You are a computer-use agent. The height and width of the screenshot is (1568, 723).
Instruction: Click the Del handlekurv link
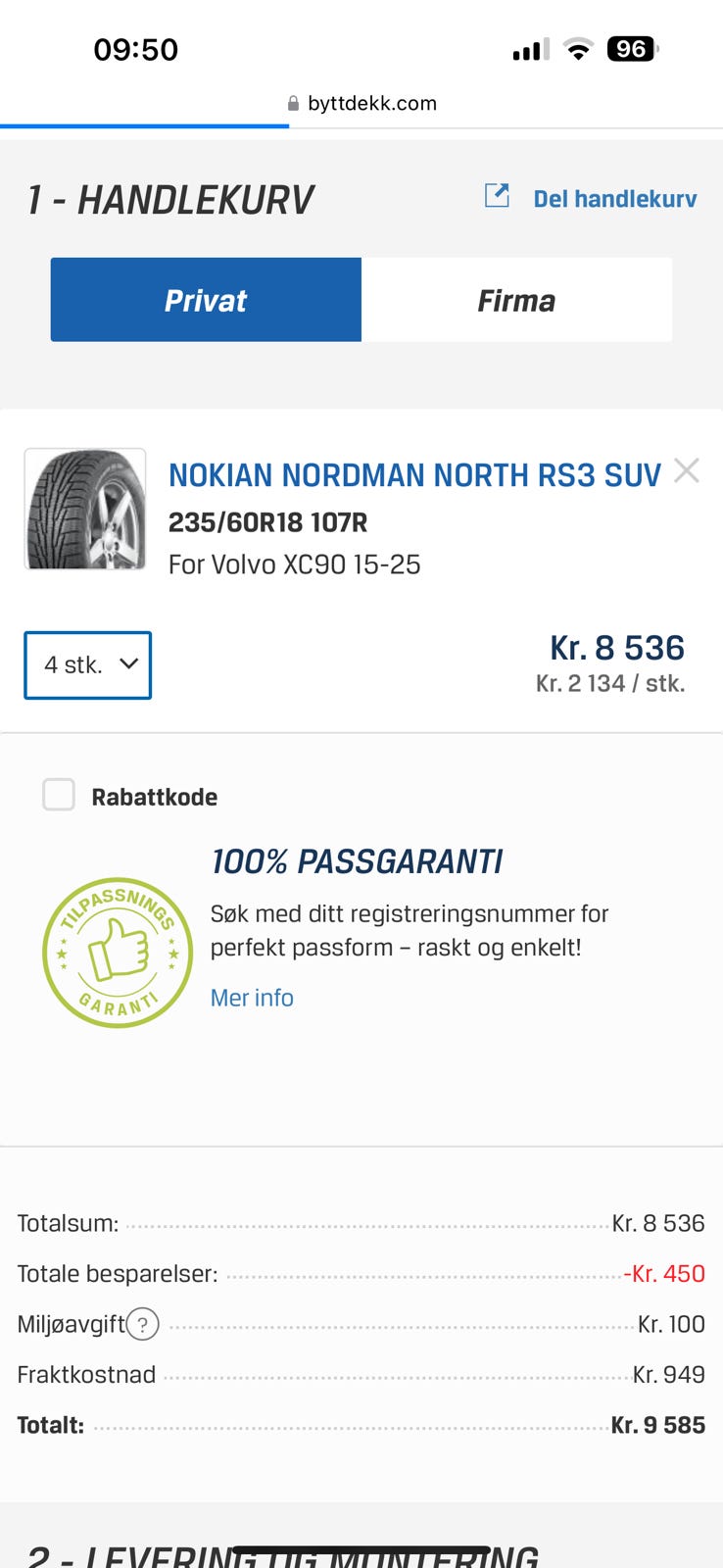pyautogui.click(x=614, y=199)
